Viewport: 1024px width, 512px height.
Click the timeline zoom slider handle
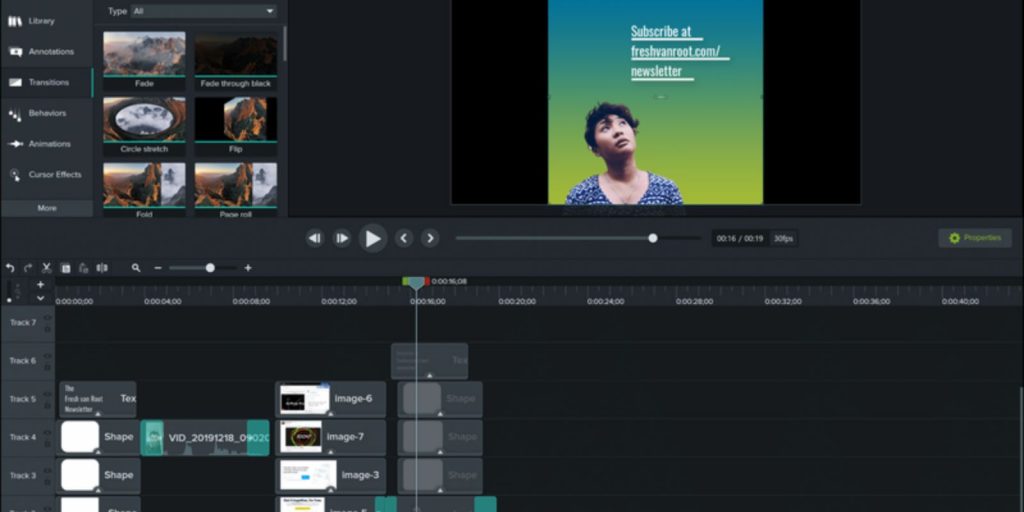pos(210,268)
